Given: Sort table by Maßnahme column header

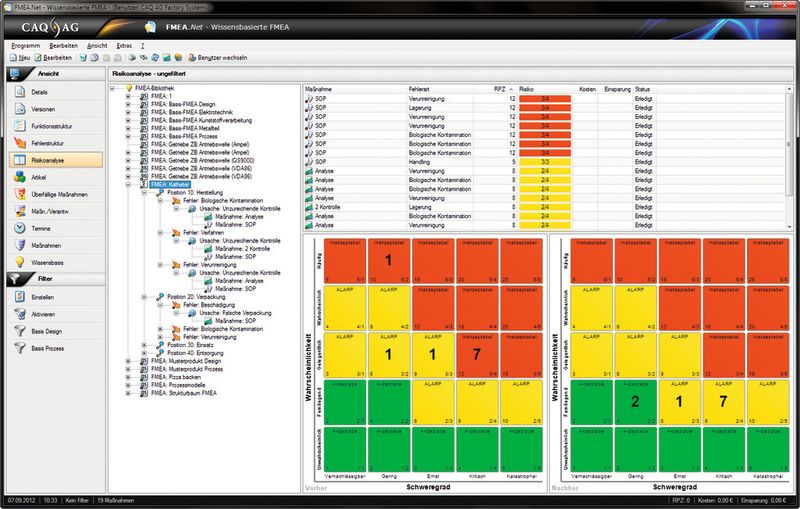Looking at the screenshot, I should pos(355,89).
